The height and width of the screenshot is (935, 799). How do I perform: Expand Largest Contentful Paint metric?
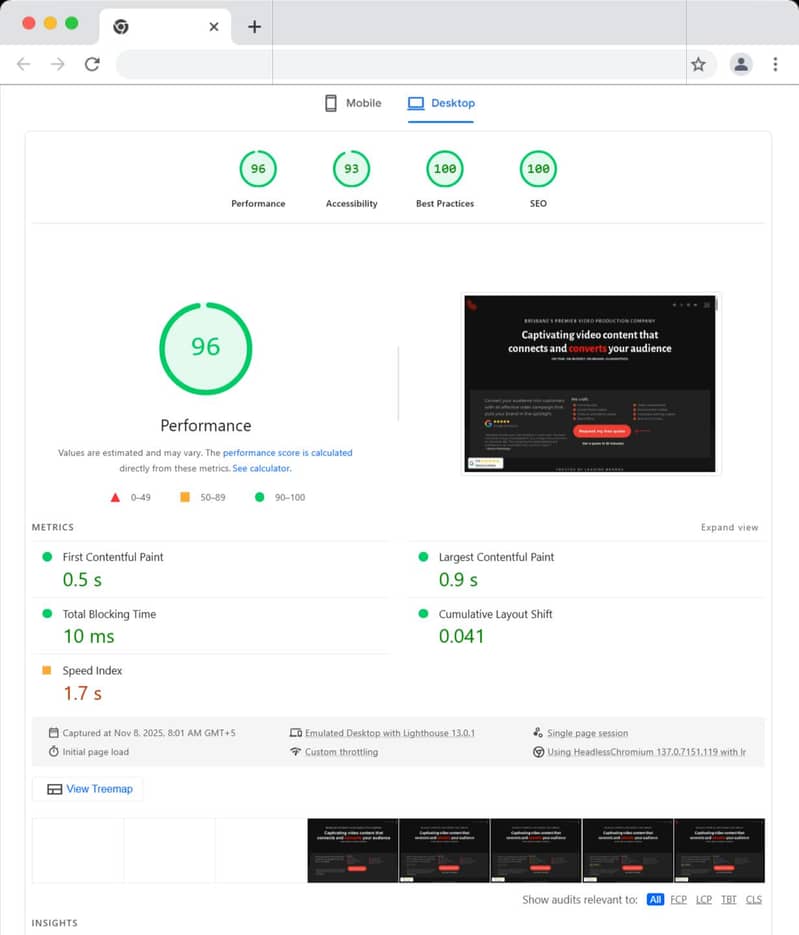pos(586,569)
